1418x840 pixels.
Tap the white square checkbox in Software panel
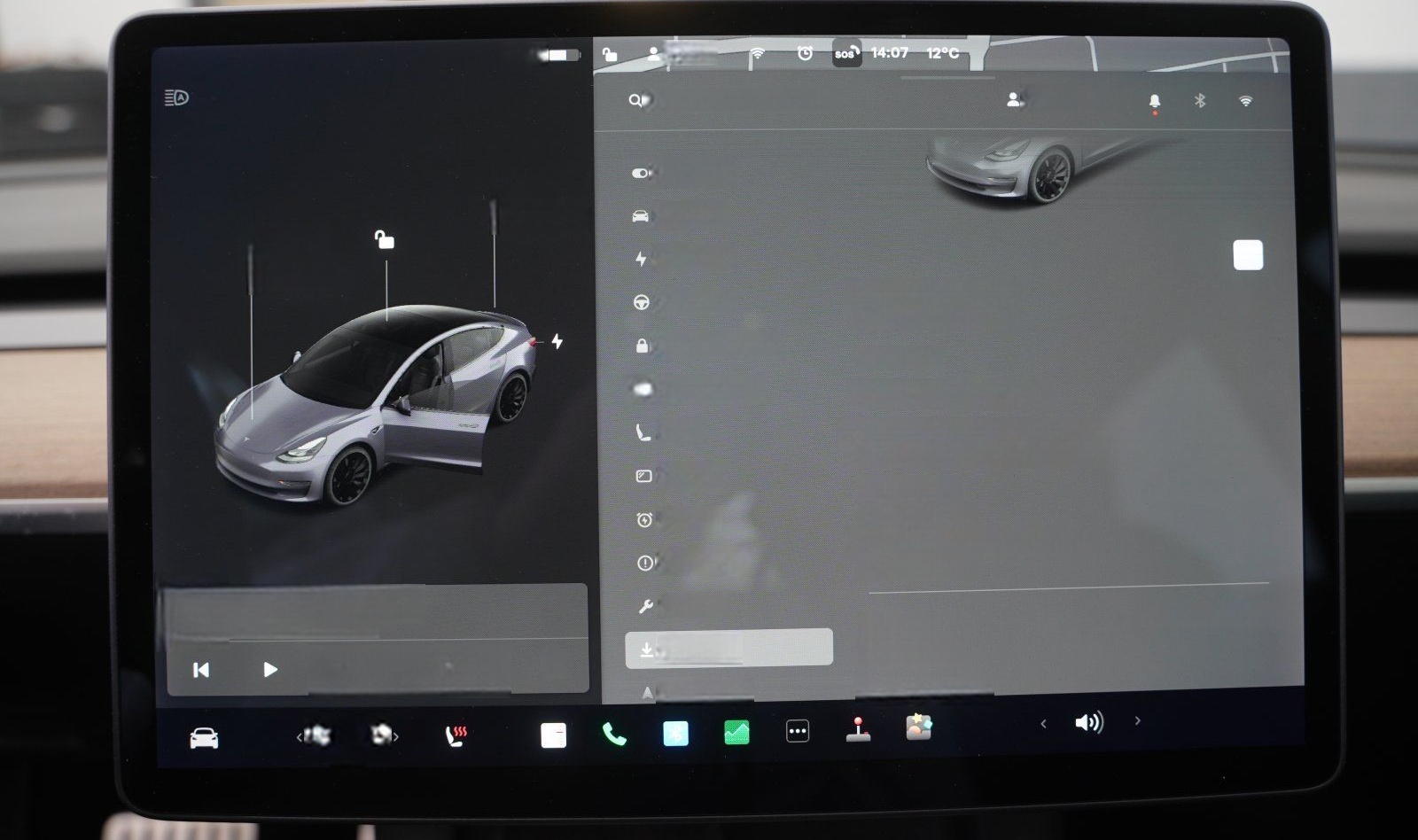[x=1248, y=255]
